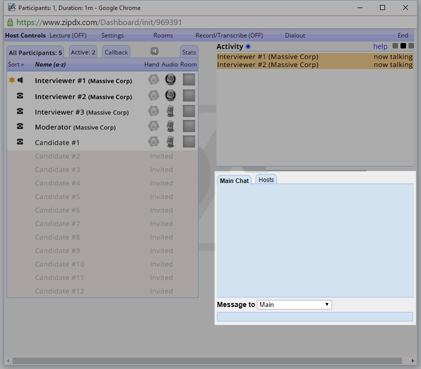Open the Settings menu
Viewport: 421px width, 369px height.
(x=112, y=35)
